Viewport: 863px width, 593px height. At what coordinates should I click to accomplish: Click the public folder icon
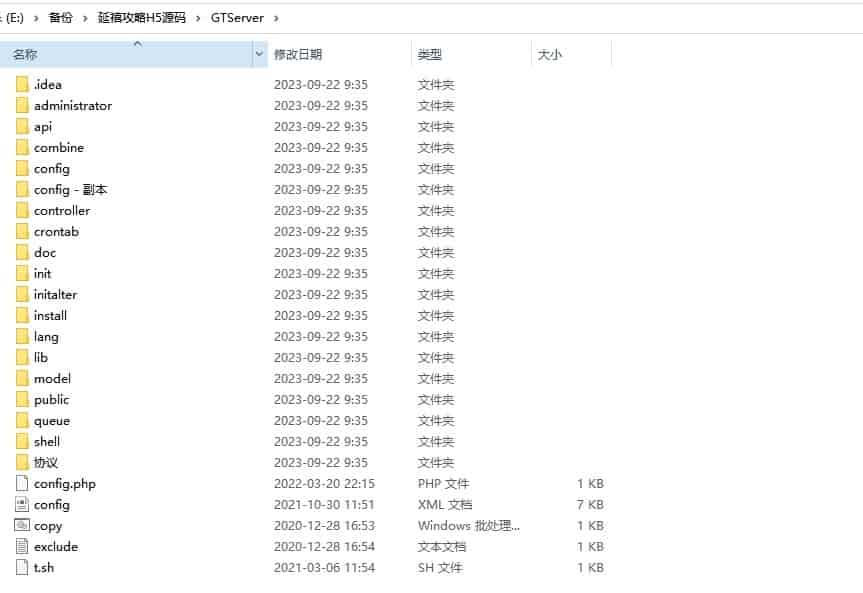22,399
